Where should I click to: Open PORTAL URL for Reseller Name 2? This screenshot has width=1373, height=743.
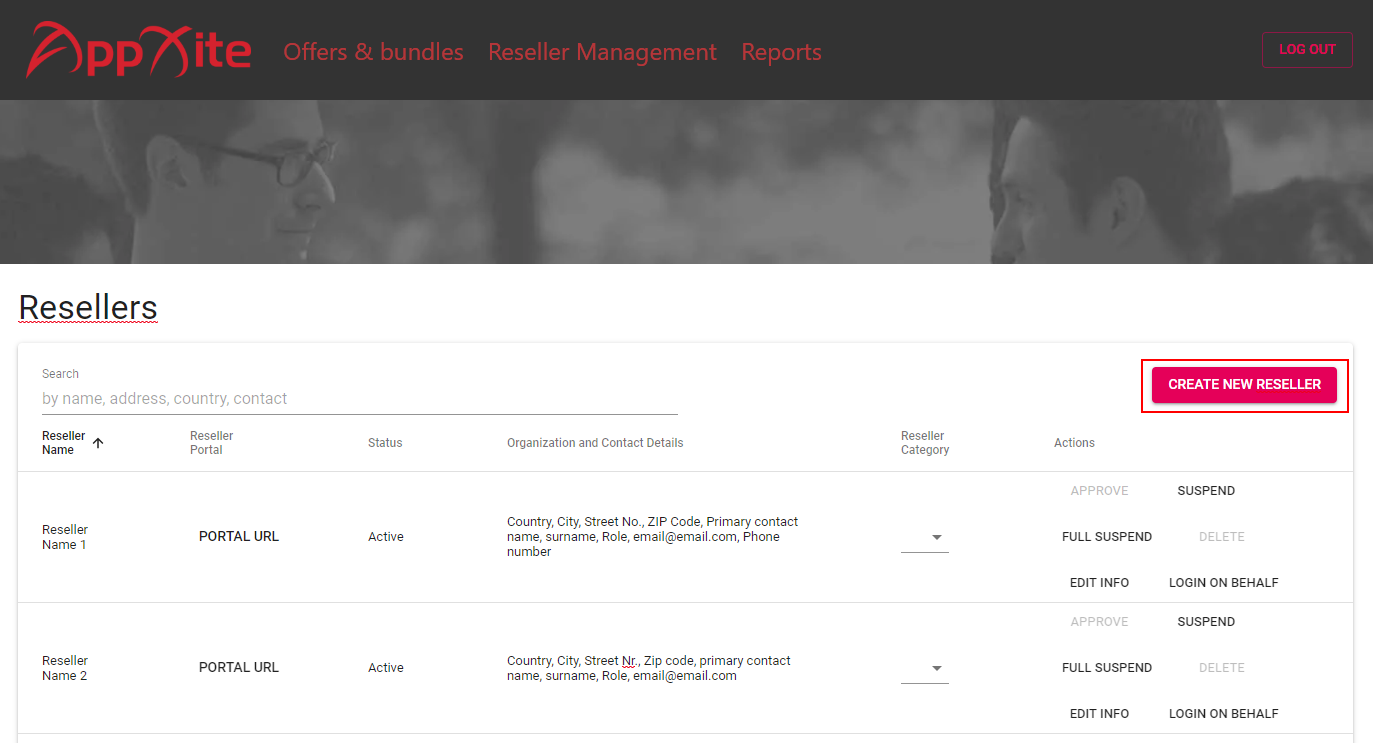pyautogui.click(x=239, y=668)
